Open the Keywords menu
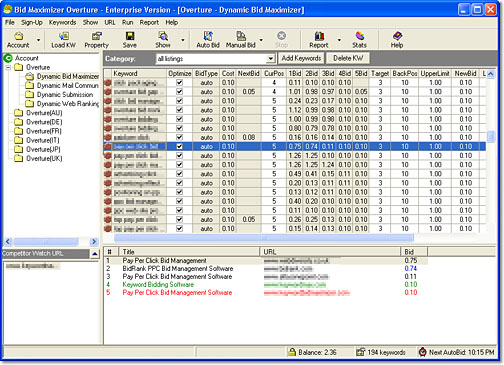This screenshot has width=504, height=365. click(62, 23)
